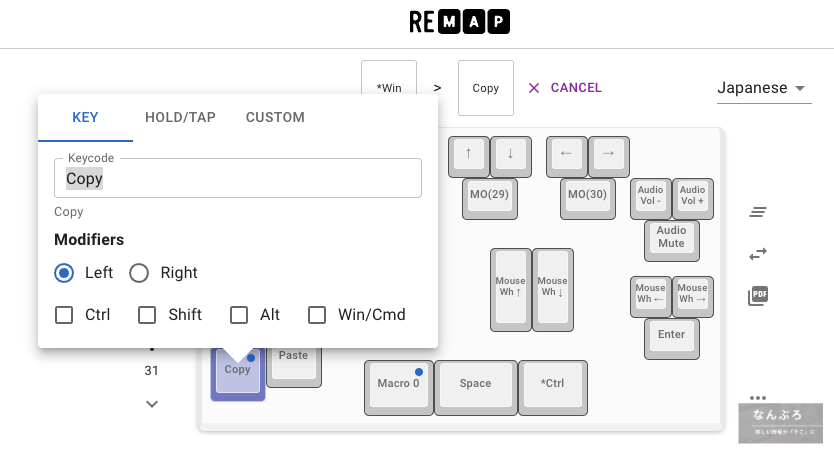Image resolution: width=834 pixels, height=455 pixels.
Task: Select the Right modifiers radio button
Action: click(x=139, y=273)
